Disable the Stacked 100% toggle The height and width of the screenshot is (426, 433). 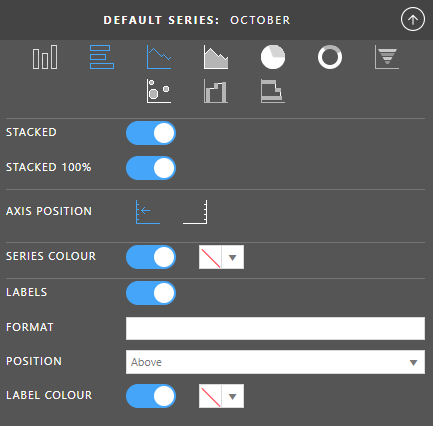pos(151,168)
